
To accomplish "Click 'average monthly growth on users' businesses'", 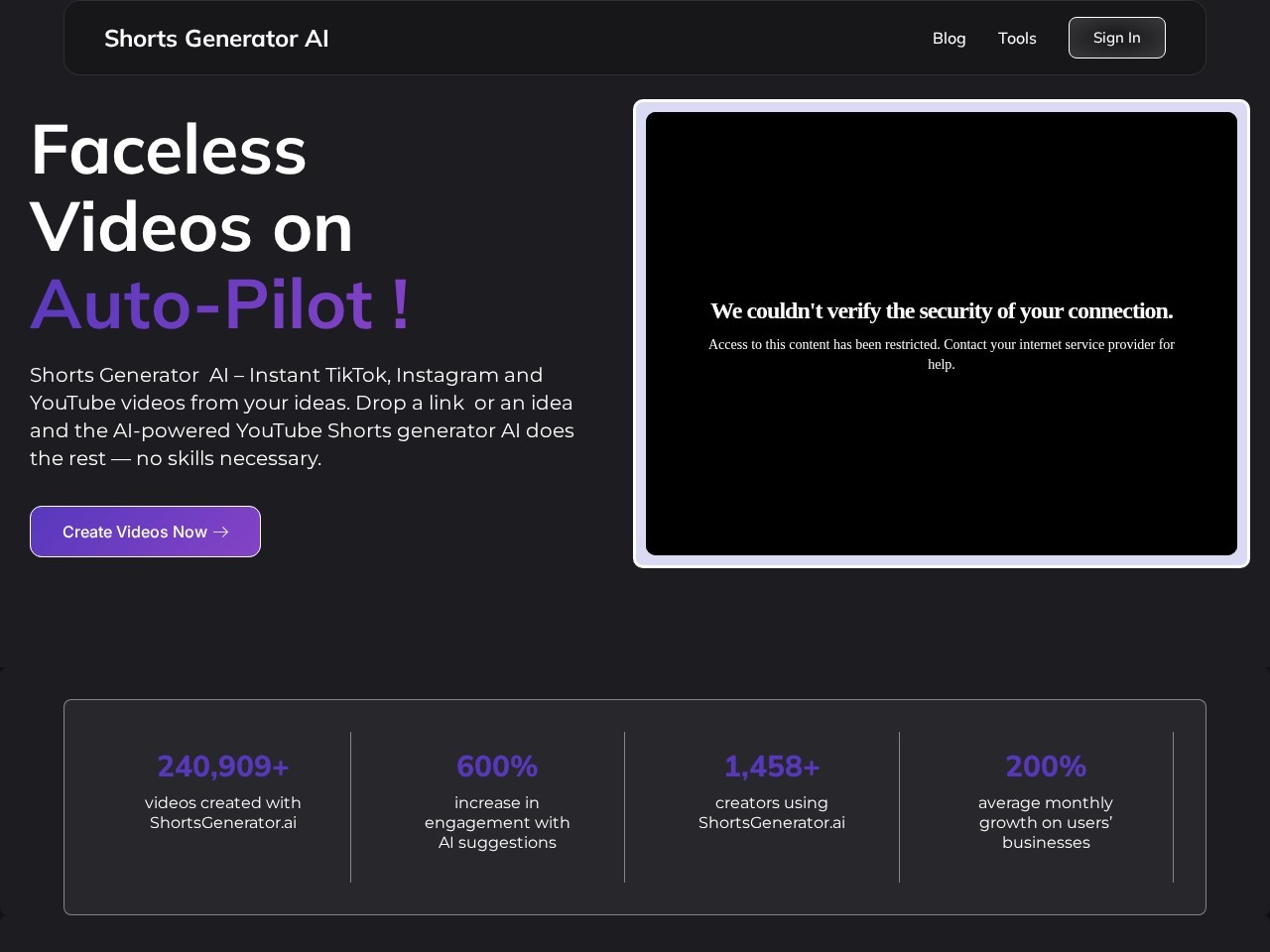I will pos(1046,822).
